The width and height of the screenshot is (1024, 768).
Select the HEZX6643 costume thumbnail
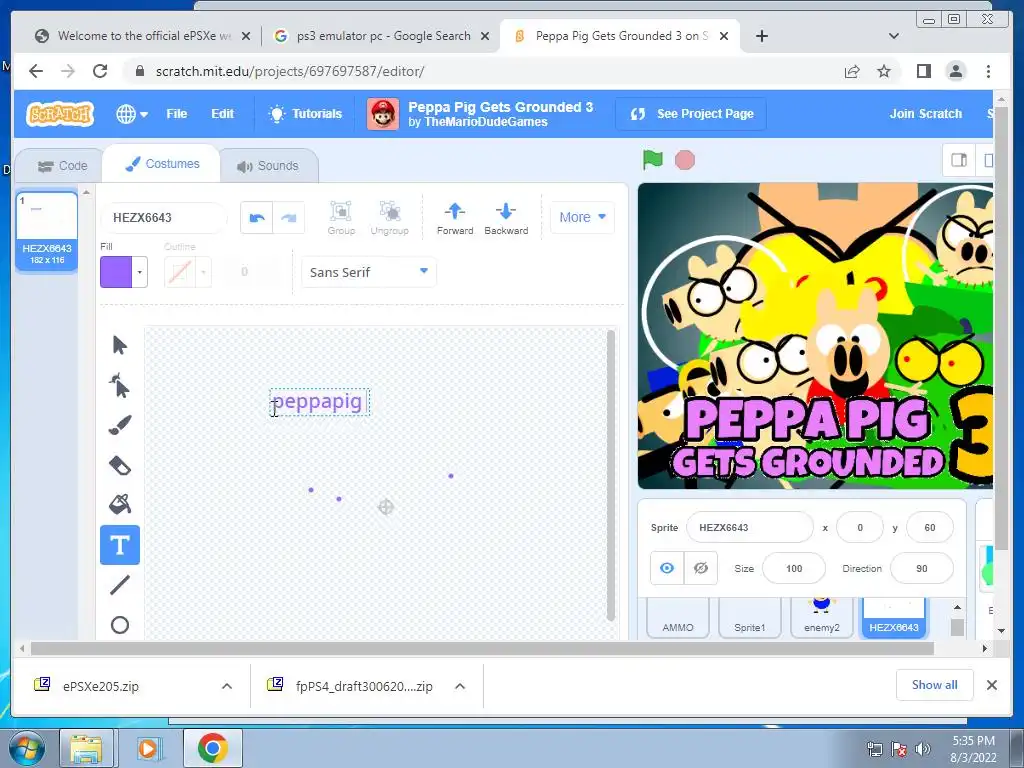point(47,231)
